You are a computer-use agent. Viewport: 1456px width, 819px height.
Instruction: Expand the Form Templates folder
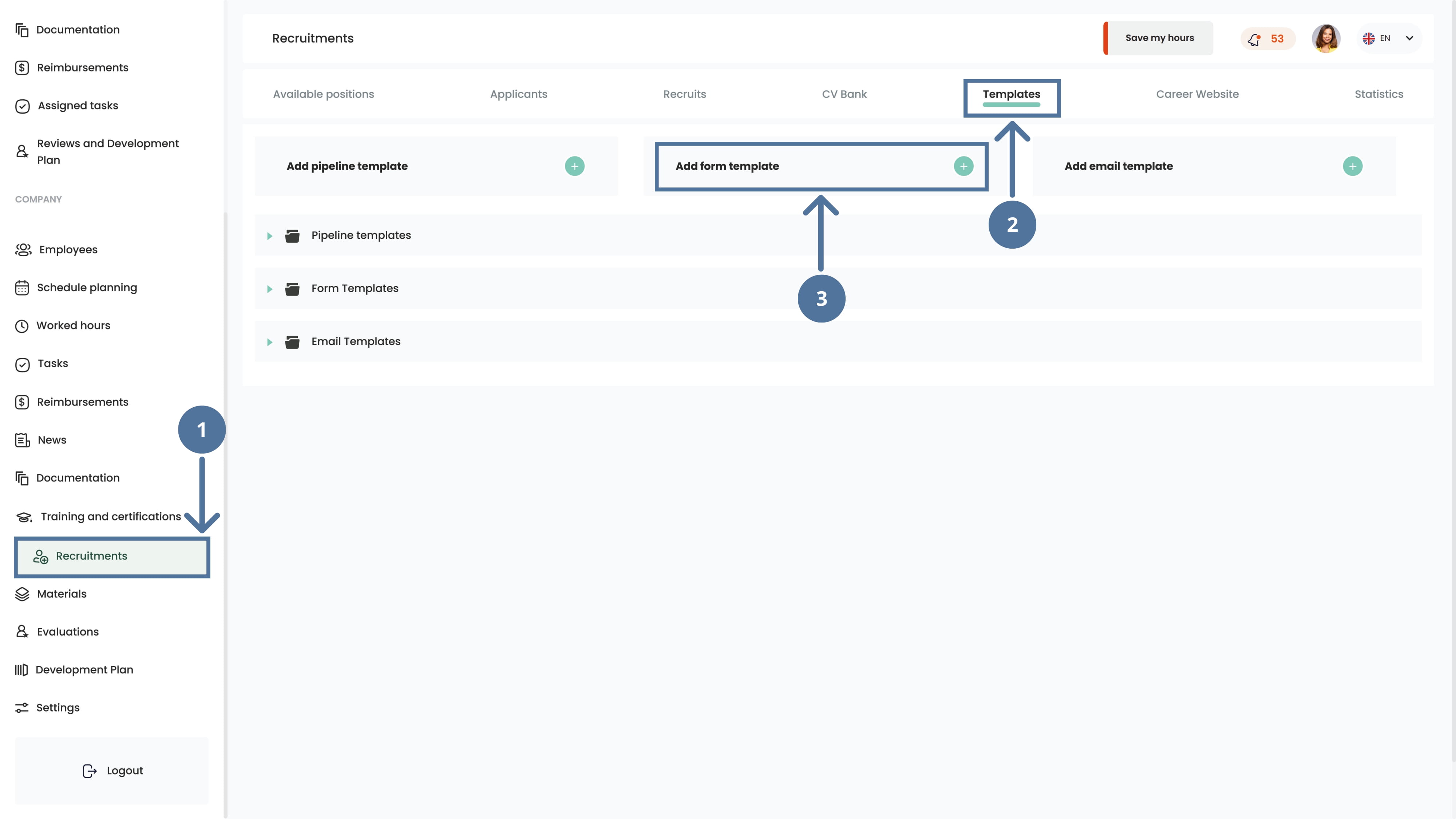[270, 289]
